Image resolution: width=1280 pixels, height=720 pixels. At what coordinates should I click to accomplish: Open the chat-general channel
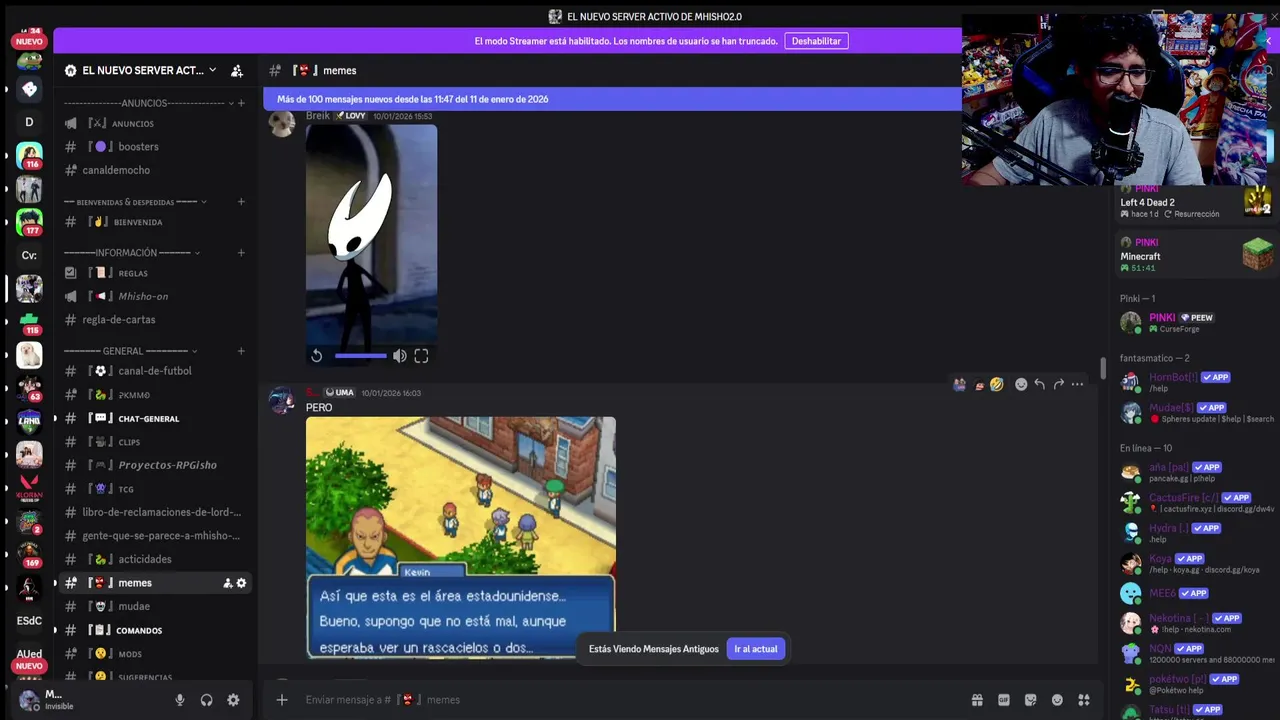pos(153,418)
